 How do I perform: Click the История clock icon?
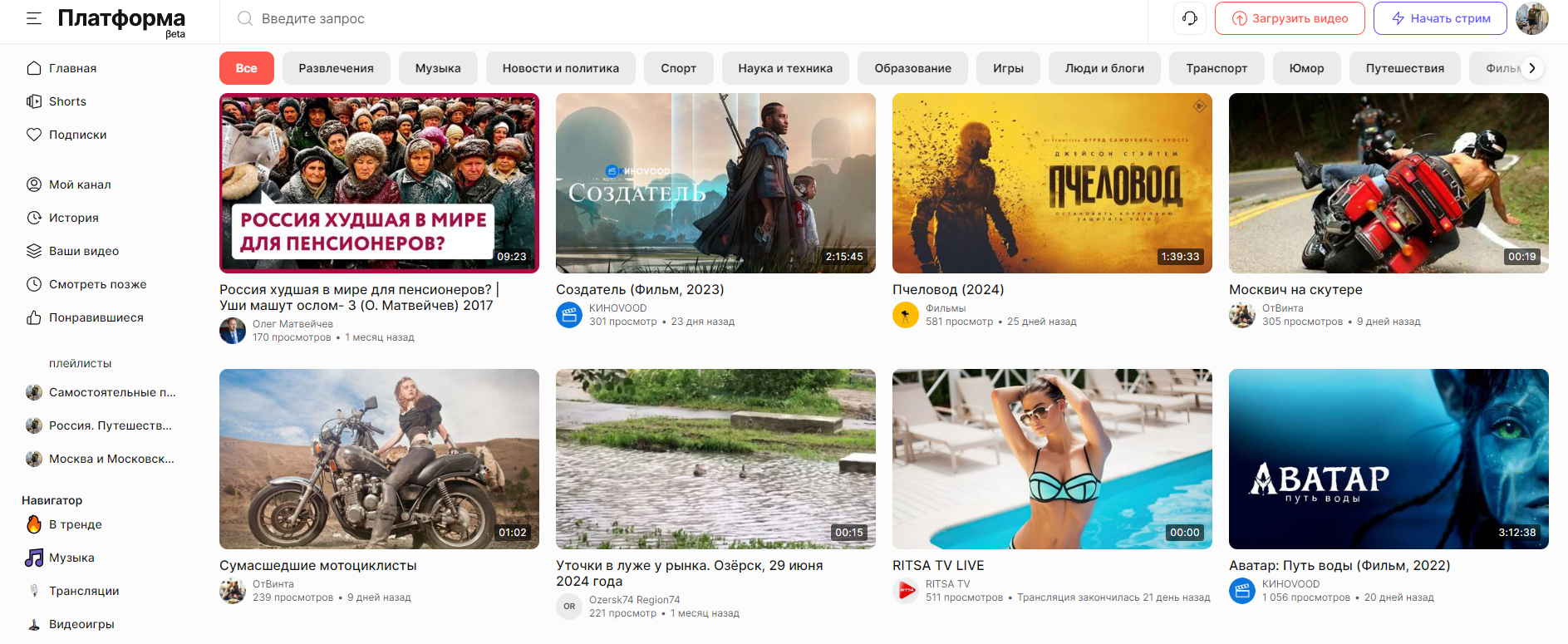[34, 218]
